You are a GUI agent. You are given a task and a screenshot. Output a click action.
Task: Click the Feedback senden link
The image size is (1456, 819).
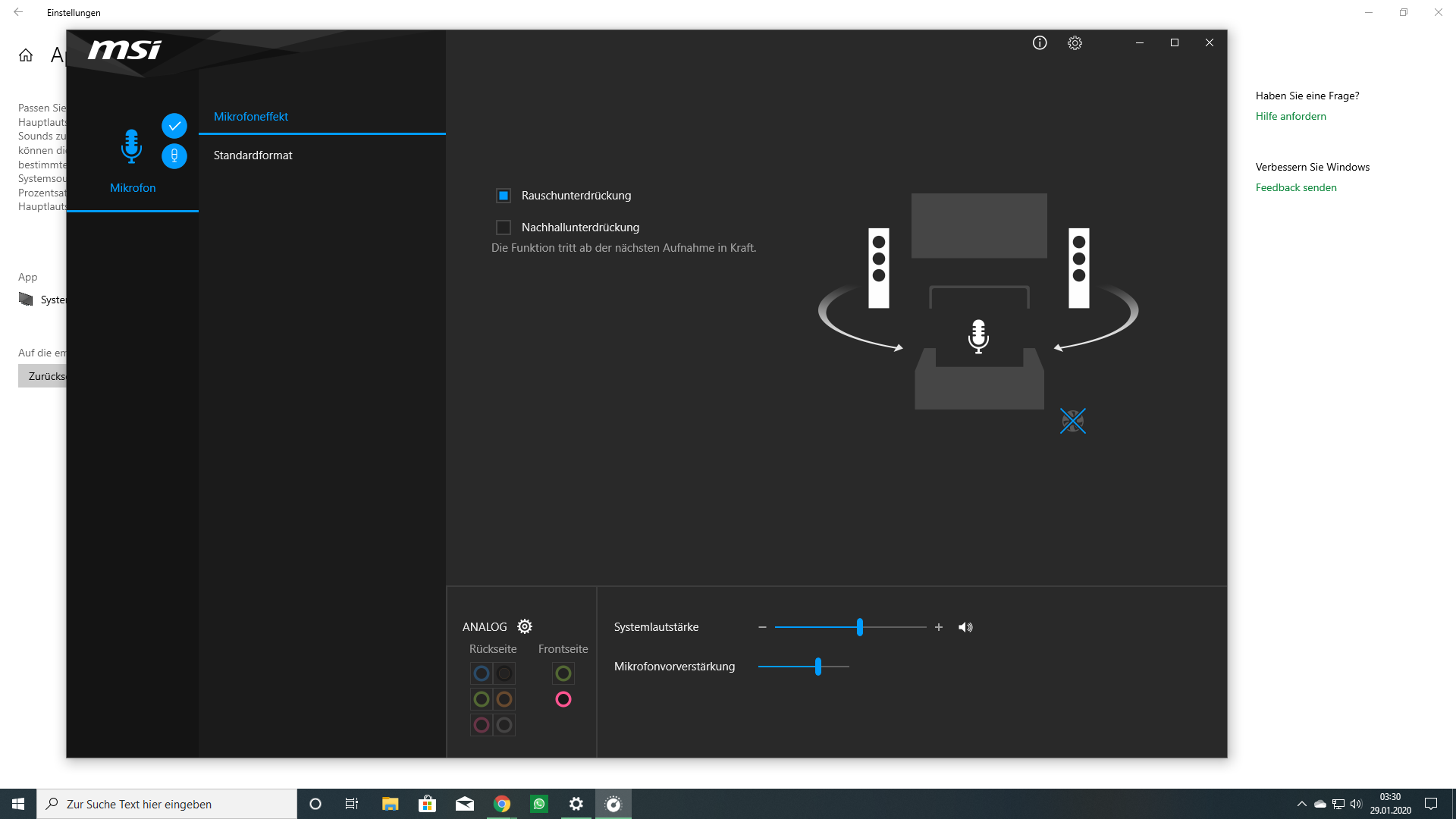pyautogui.click(x=1296, y=187)
